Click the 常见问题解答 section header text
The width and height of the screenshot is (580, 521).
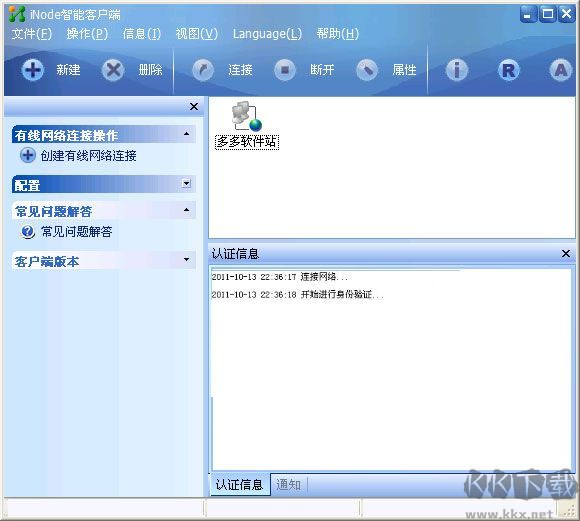coord(53,211)
